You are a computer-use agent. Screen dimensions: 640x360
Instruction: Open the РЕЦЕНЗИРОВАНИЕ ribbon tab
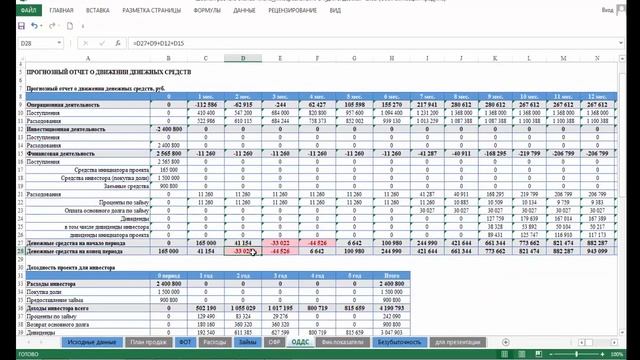(292, 10)
